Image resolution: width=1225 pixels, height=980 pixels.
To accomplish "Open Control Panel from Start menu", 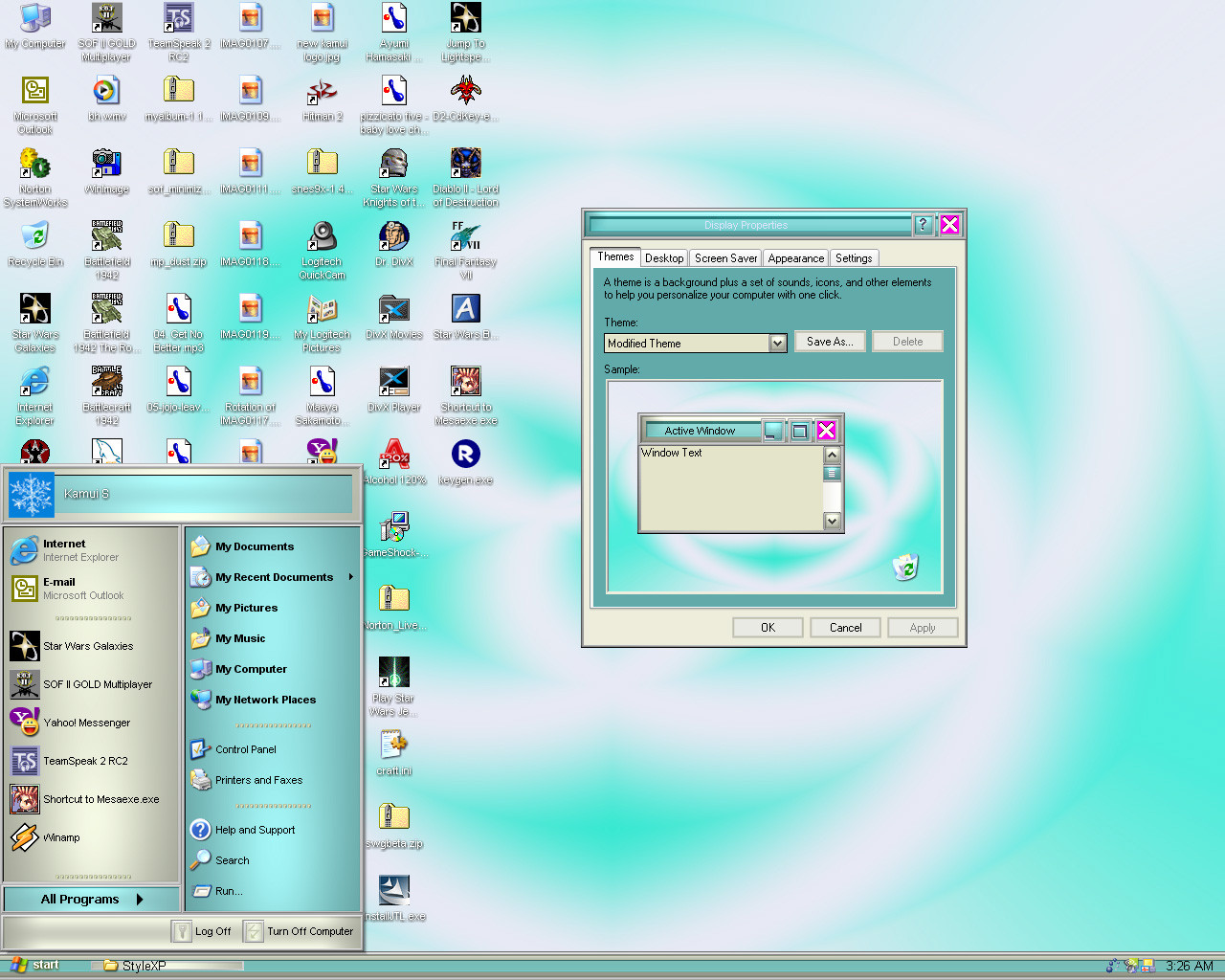I will [273, 749].
